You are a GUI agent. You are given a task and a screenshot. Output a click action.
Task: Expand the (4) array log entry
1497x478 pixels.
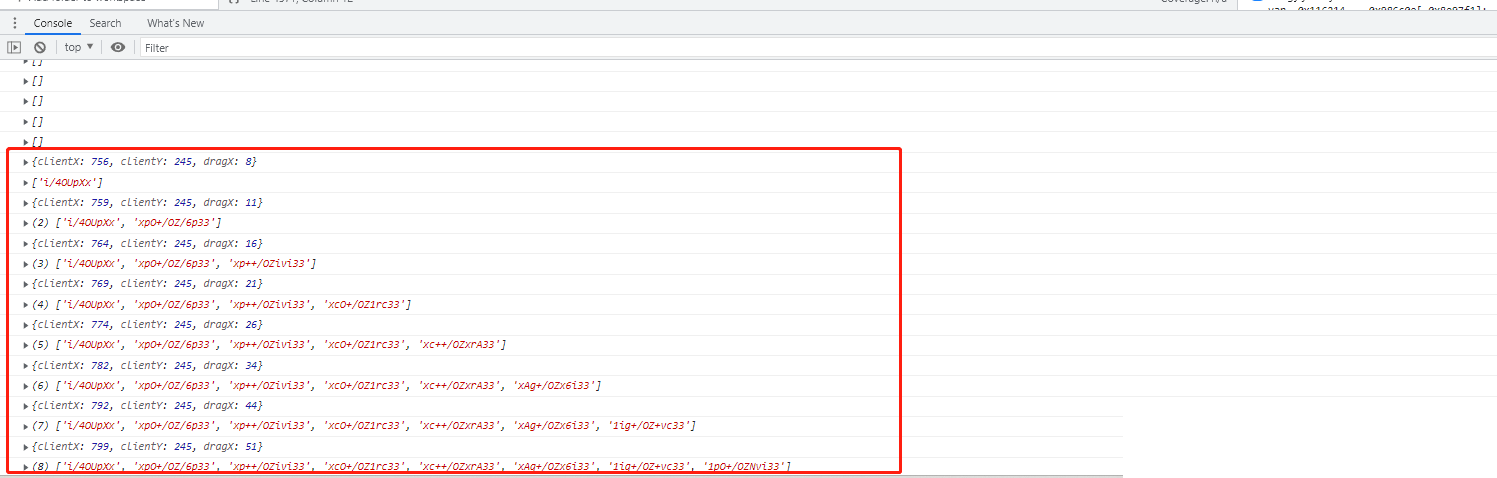point(26,305)
